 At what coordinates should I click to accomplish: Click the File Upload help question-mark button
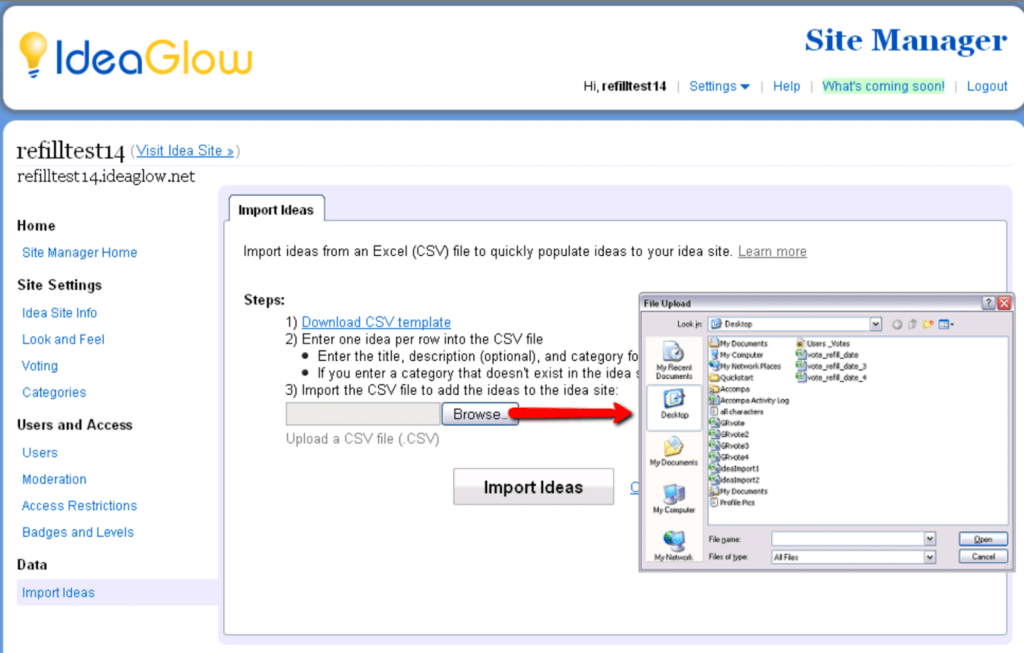[988, 303]
